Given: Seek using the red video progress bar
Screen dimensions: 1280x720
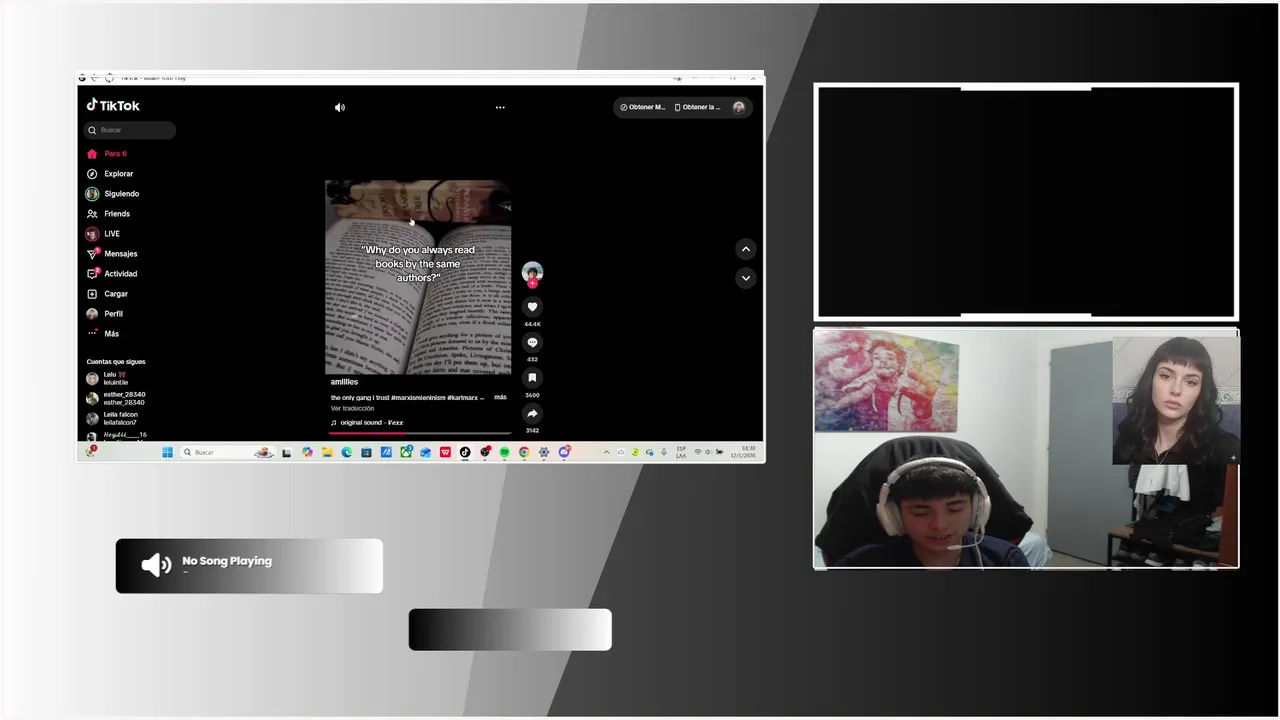Looking at the screenshot, I should point(420,433).
